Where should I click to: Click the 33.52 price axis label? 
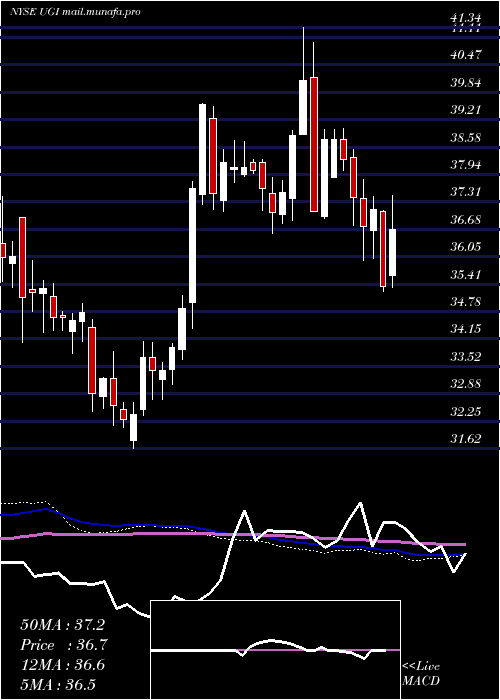466,357
